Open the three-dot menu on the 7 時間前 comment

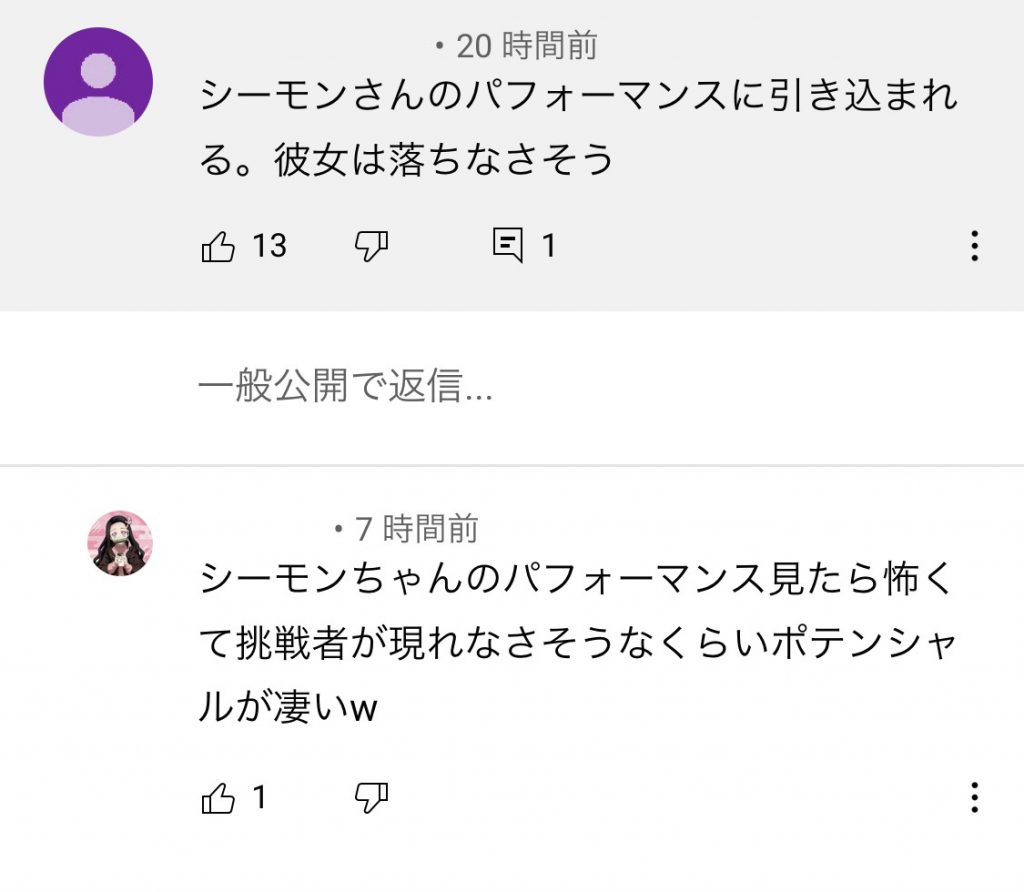(x=974, y=797)
